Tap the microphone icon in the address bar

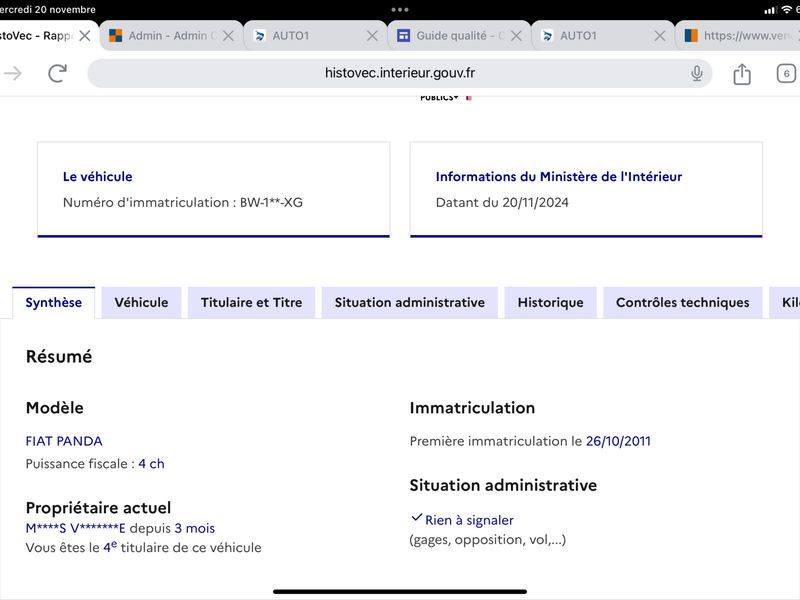(696, 73)
